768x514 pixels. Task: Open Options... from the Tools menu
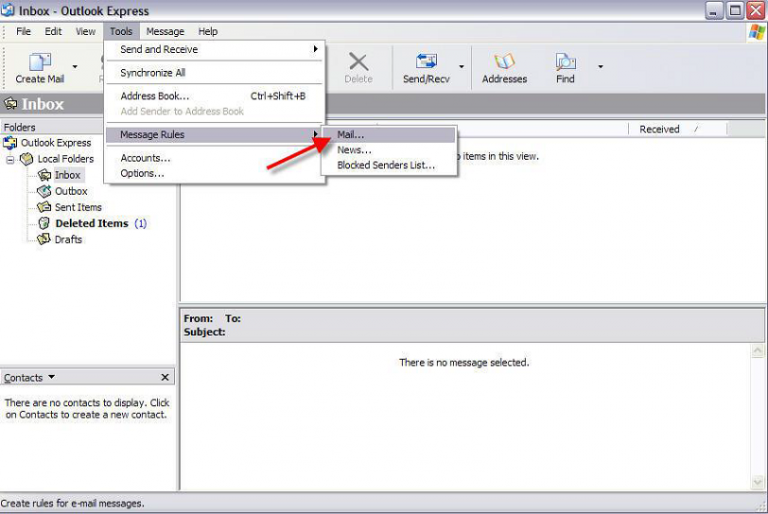(142, 173)
